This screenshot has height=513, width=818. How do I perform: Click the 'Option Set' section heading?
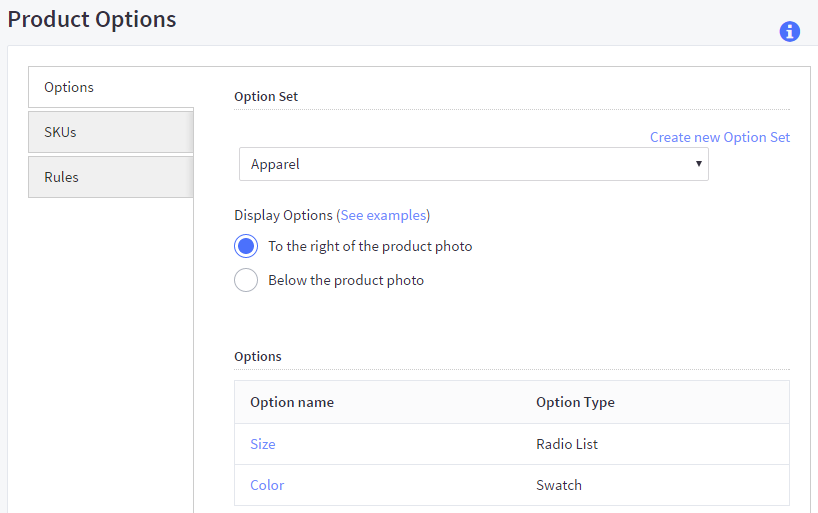coord(266,97)
